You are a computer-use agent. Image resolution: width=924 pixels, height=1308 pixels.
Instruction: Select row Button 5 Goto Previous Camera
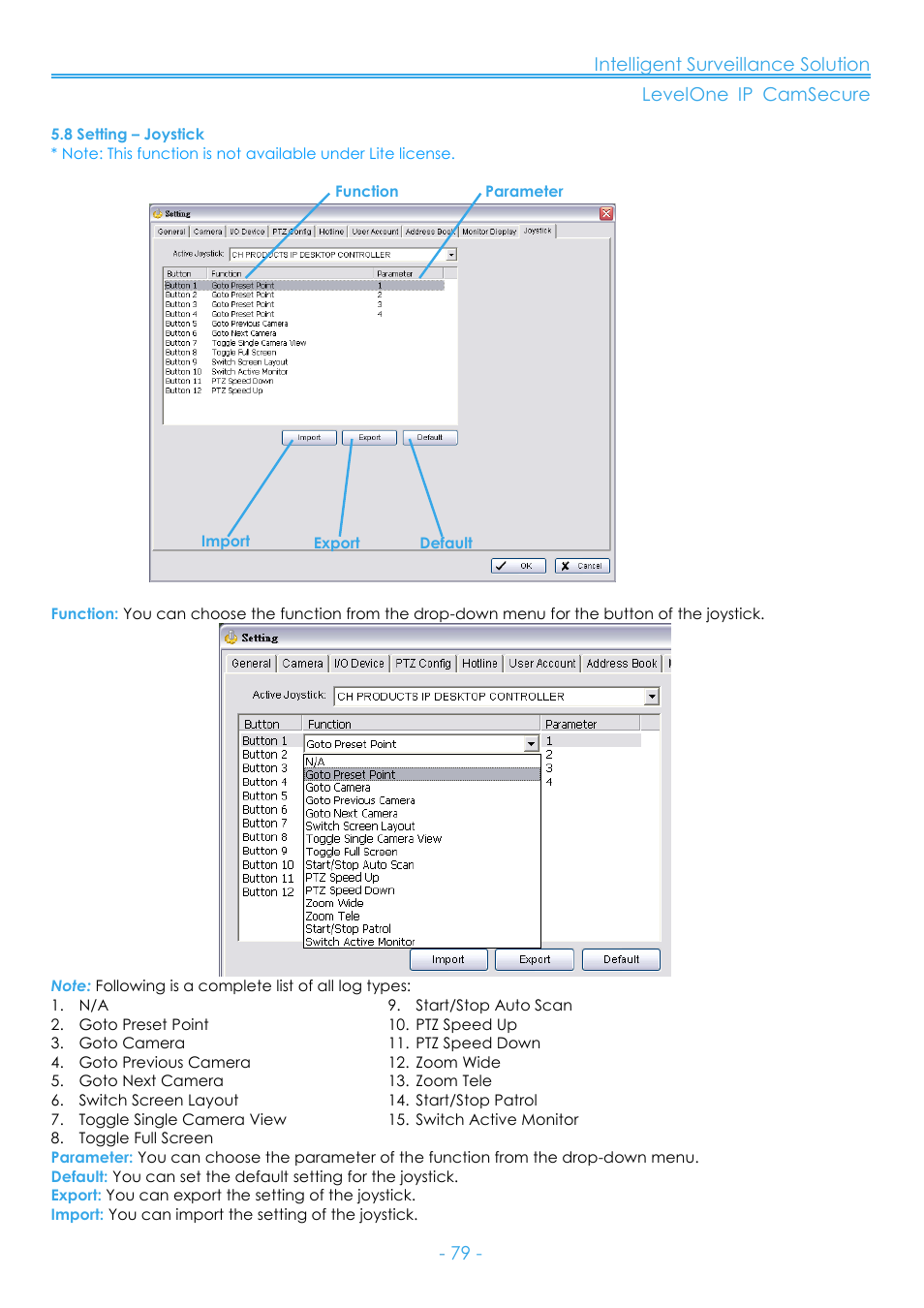pos(304,324)
